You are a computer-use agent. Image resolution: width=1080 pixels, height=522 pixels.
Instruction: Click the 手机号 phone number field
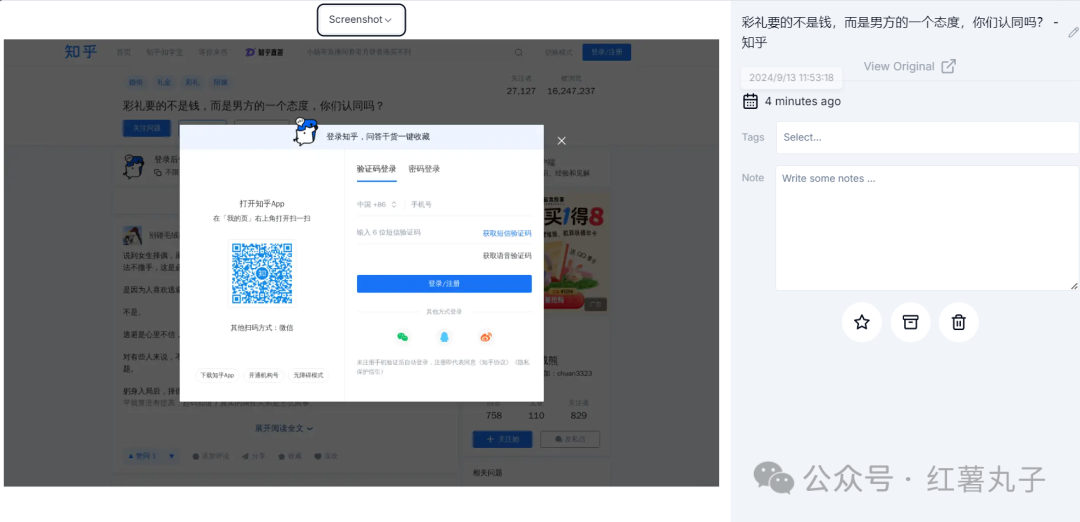[471, 204]
